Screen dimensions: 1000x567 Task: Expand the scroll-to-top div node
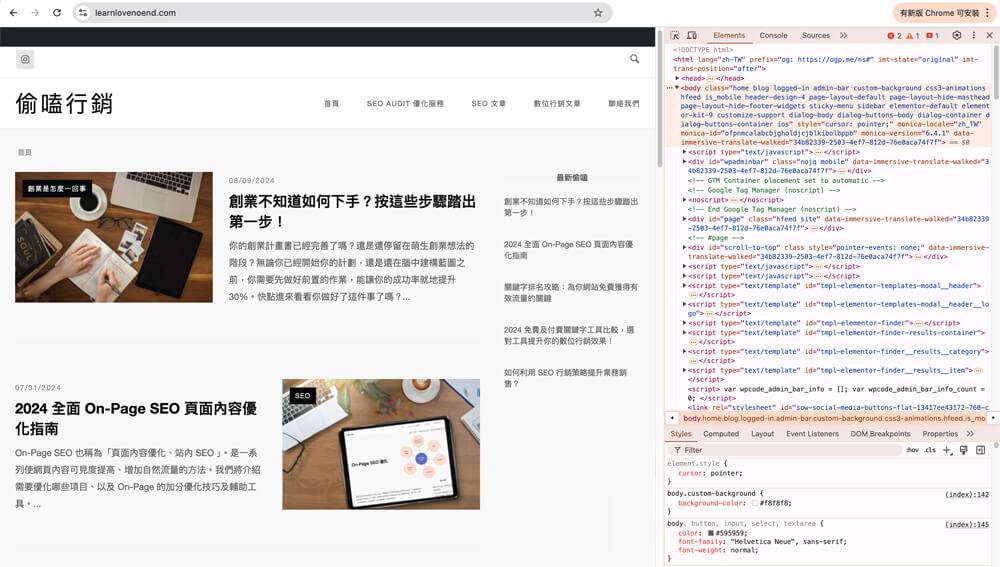684,247
